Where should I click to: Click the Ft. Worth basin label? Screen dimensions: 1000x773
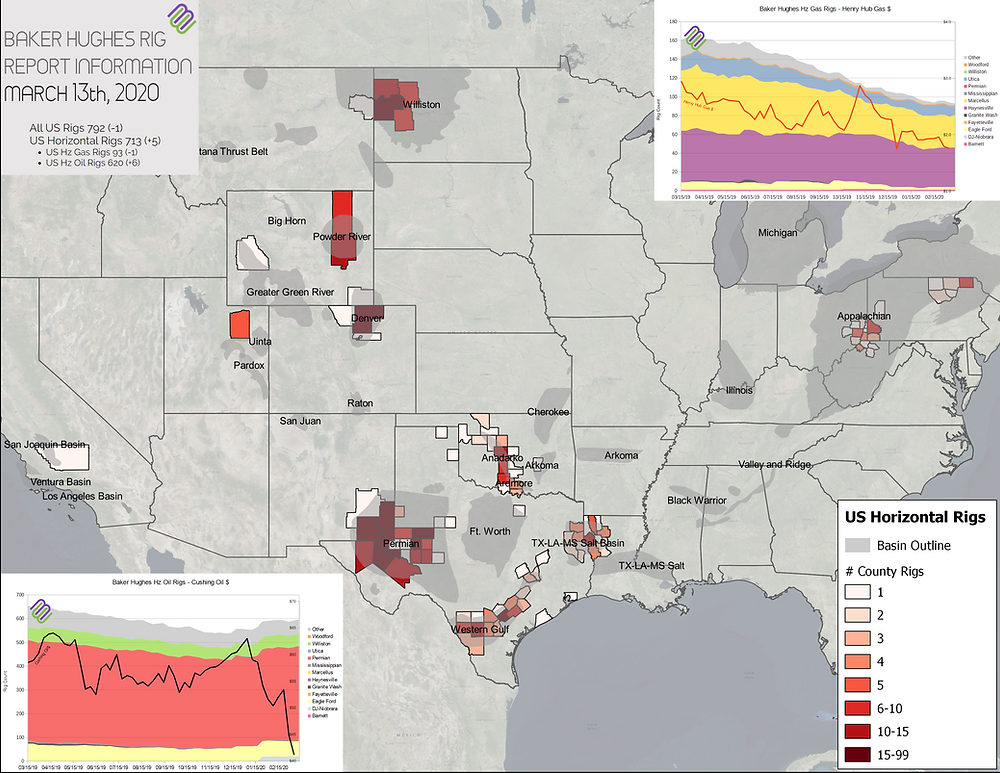(490, 531)
